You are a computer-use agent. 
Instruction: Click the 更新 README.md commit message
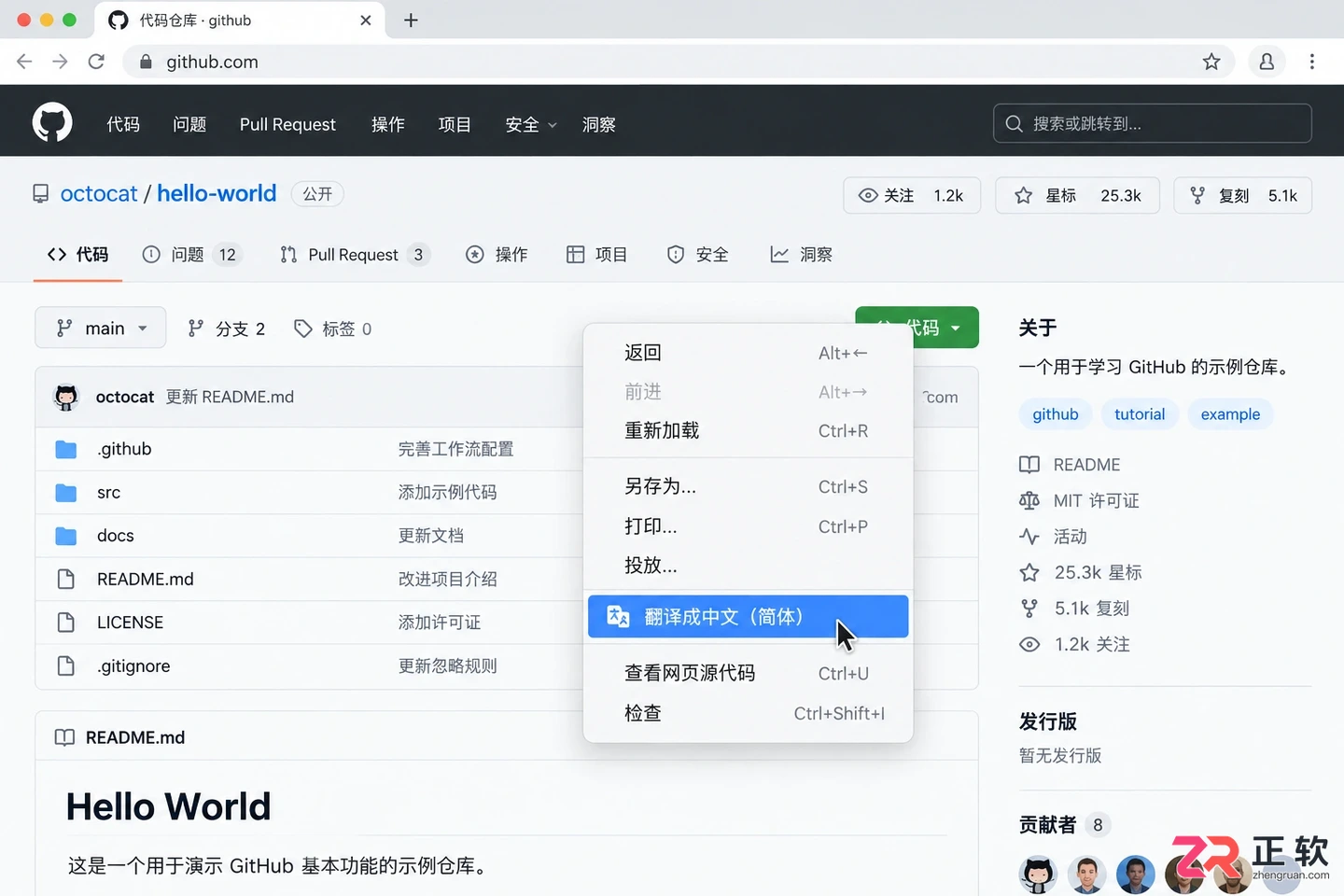pyautogui.click(x=230, y=397)
